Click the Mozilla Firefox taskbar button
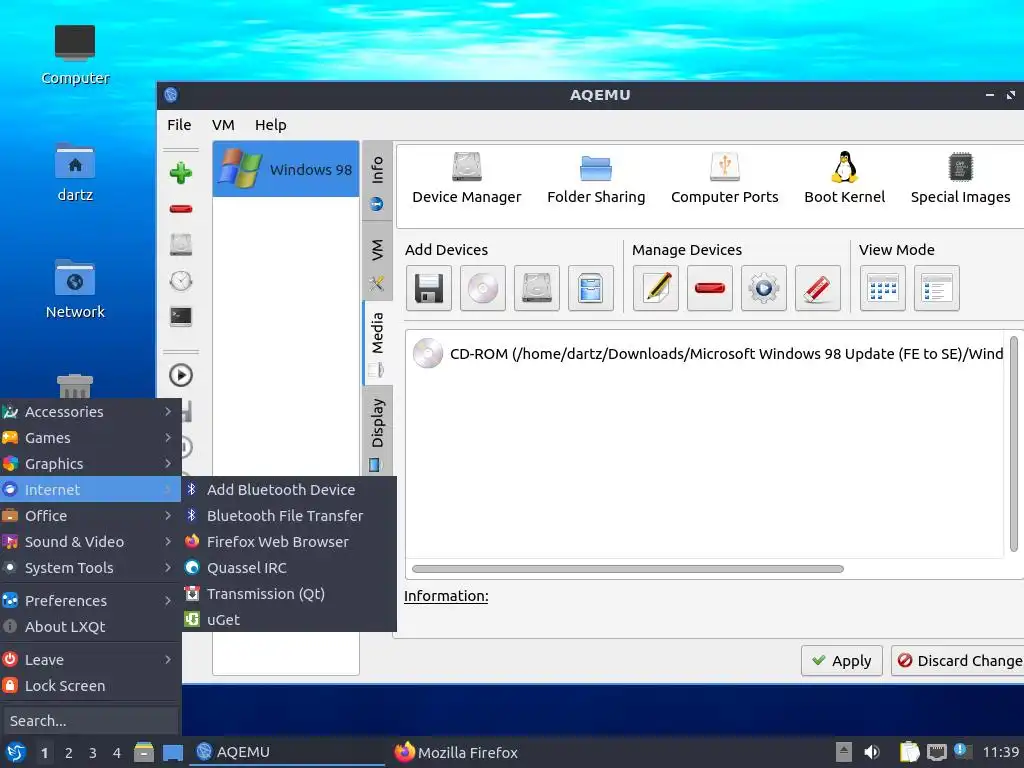The width and height of the screenshot is (1024, 768). point(456,752)
